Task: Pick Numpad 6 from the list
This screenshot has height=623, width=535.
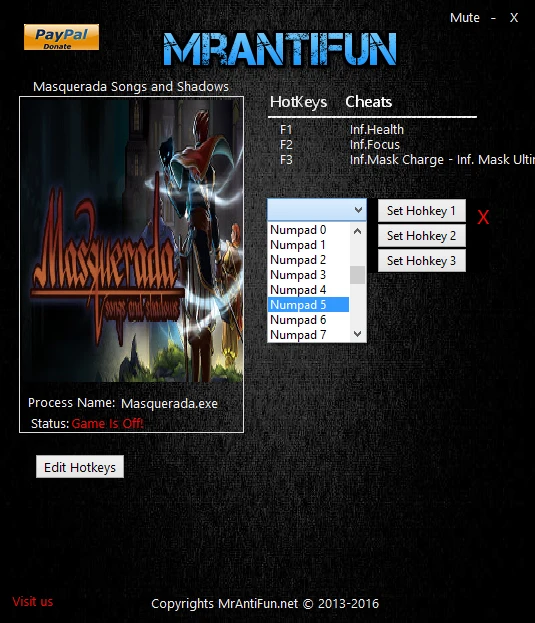Action: coord(308,320)
